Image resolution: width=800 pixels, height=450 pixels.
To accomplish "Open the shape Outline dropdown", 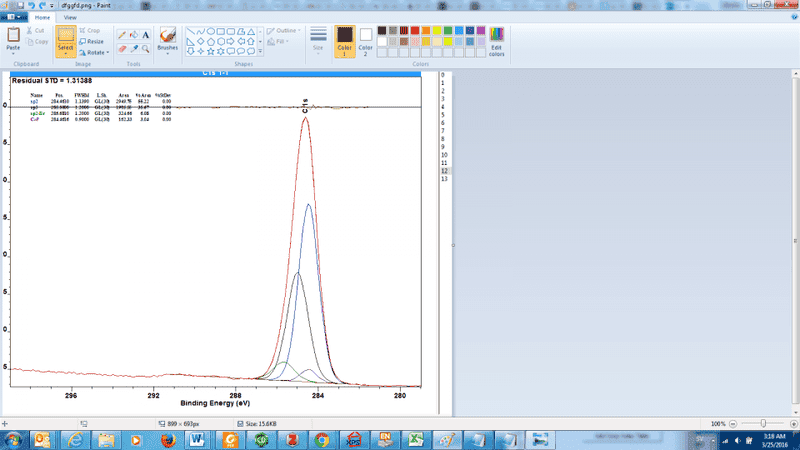I will 284,31.
